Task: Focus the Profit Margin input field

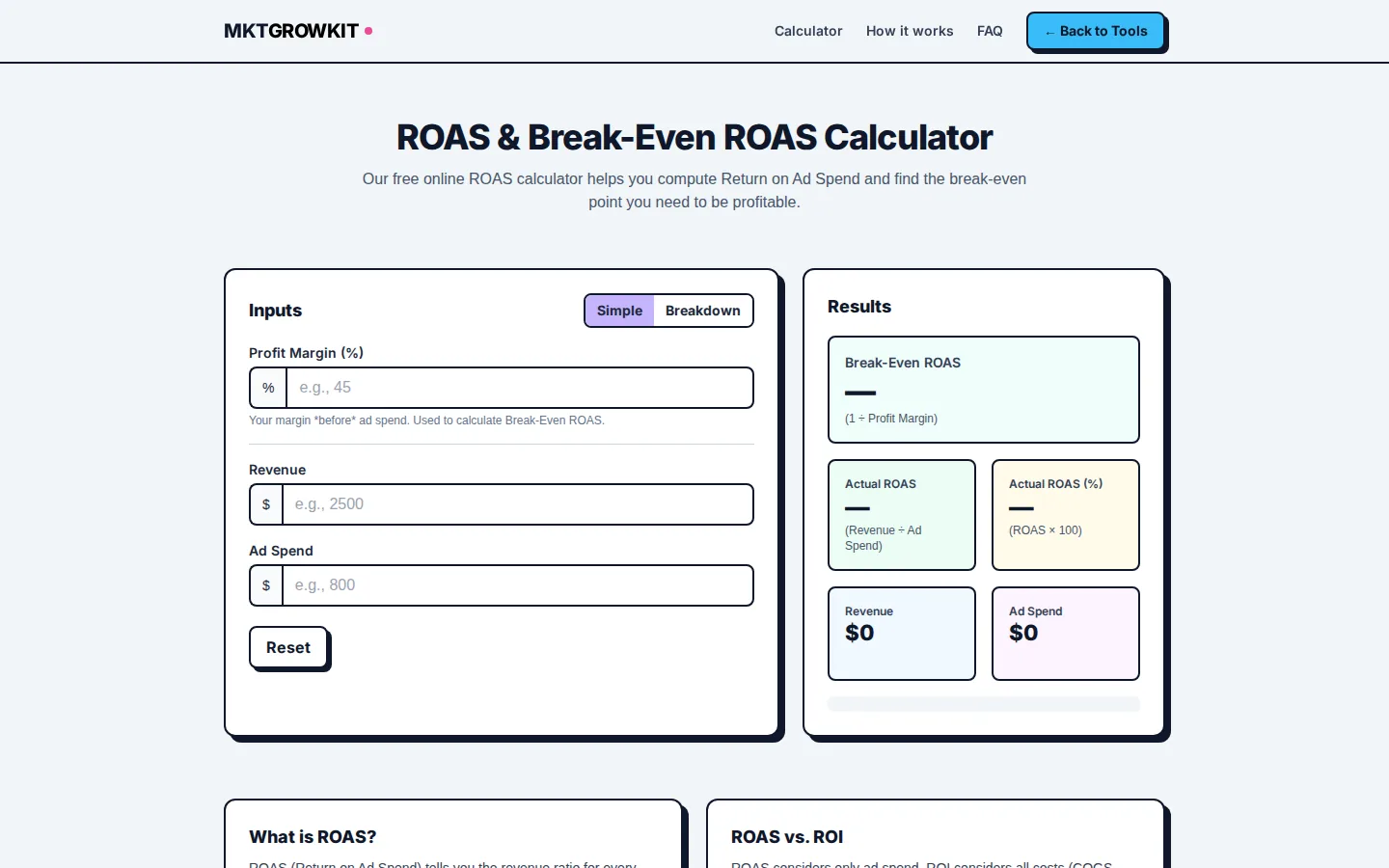Action: click(520, 388)
